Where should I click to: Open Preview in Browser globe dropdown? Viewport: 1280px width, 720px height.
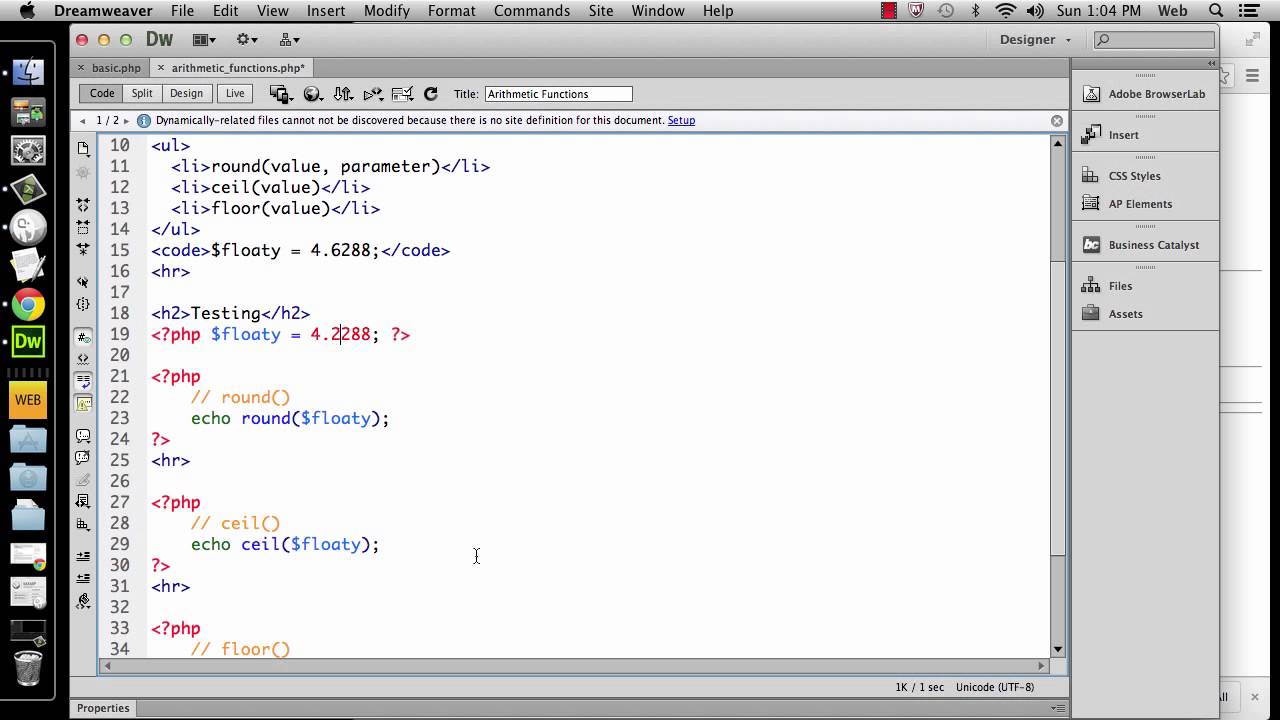click(x=313, y=94)
